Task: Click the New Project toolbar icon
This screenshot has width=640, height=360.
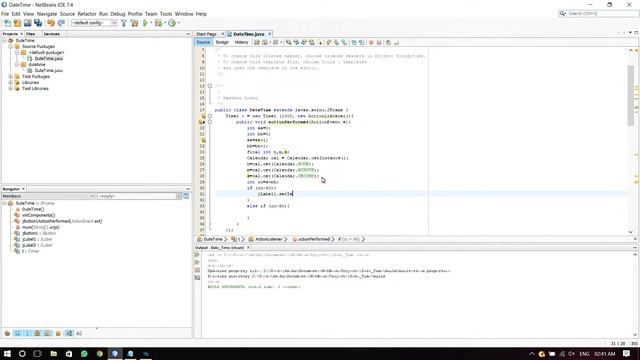Action: coord(18,23)
